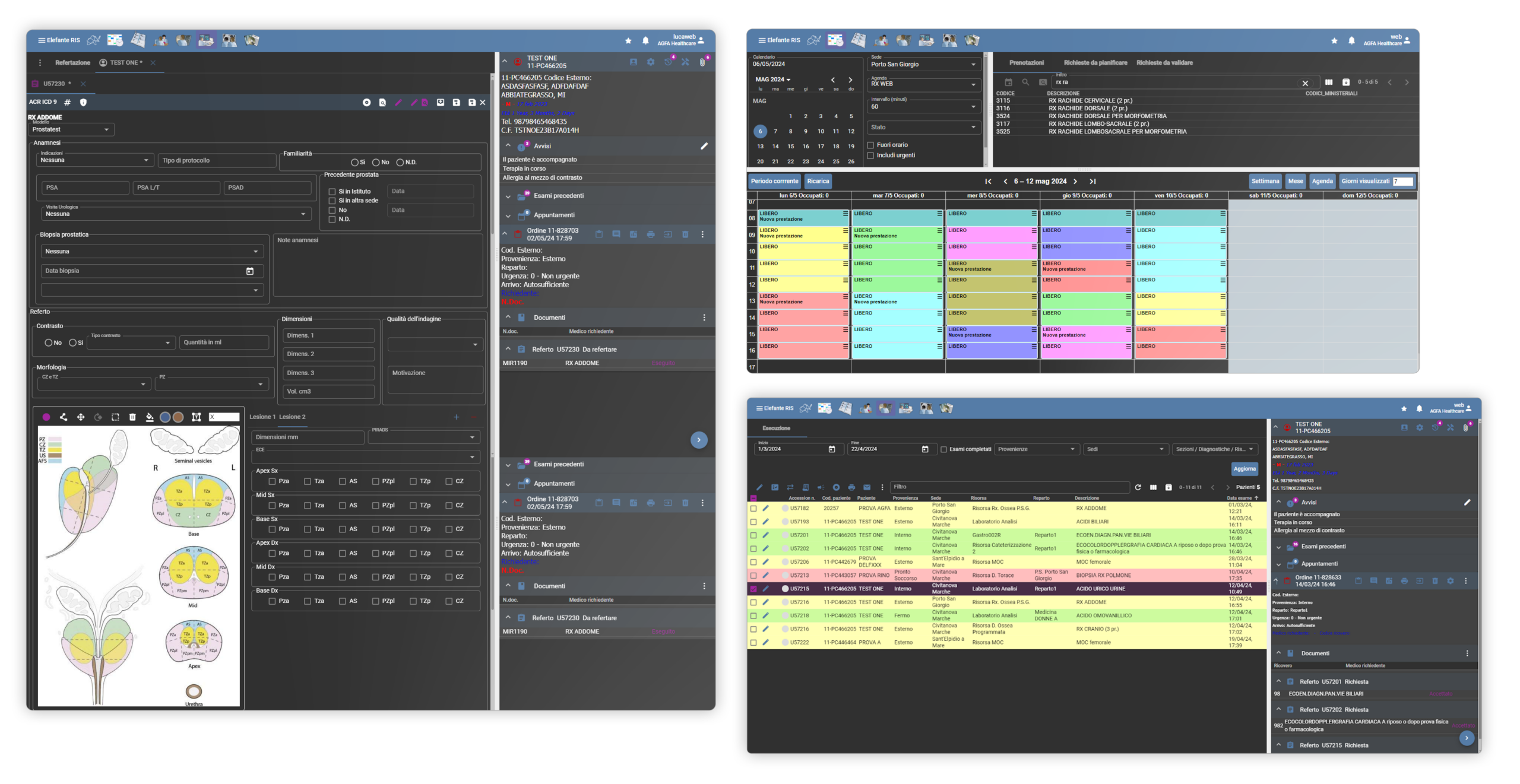
Task: Open the Sede Porto San Giorgio dropdown
Action: [x=923, y=64]
